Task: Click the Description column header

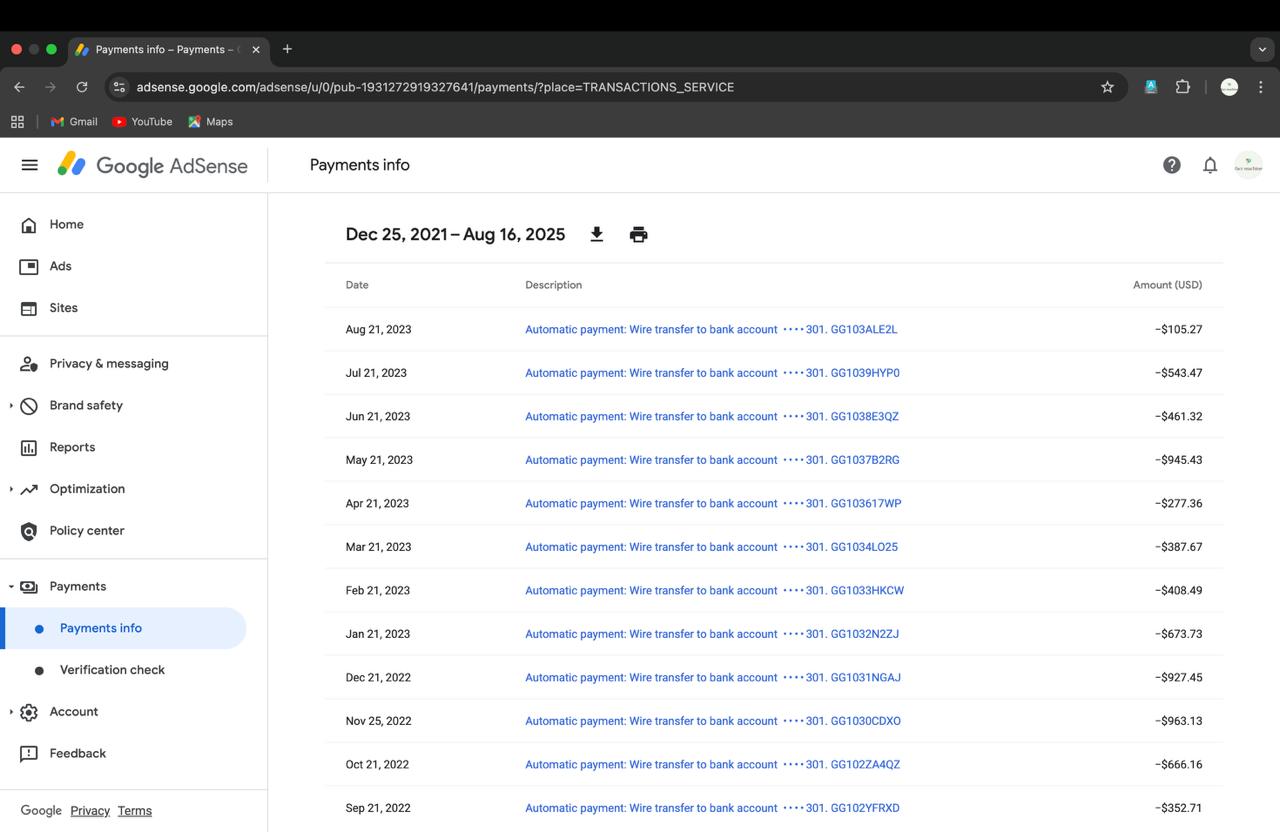Action: tap(553, 285)
